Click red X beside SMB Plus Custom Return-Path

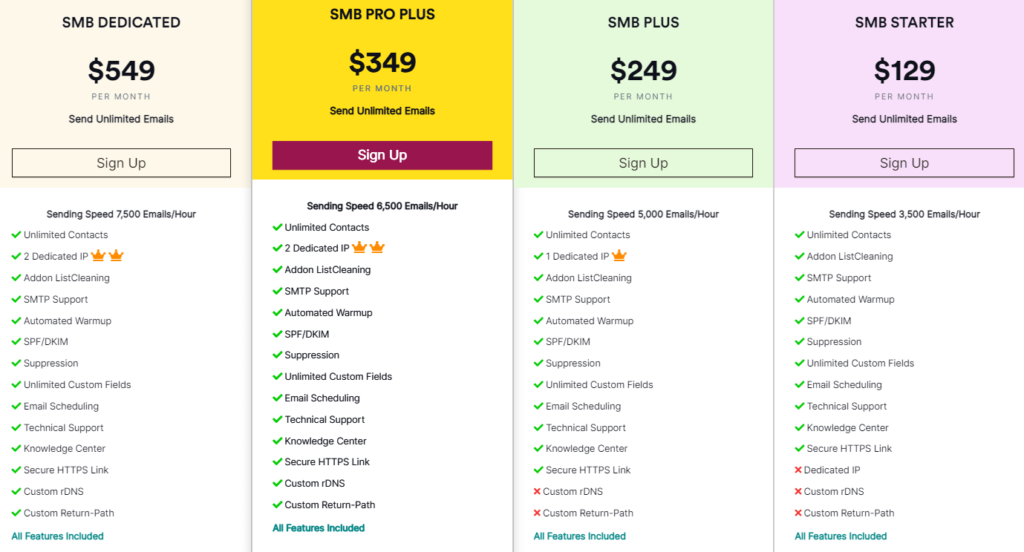(x=537, y=513)
